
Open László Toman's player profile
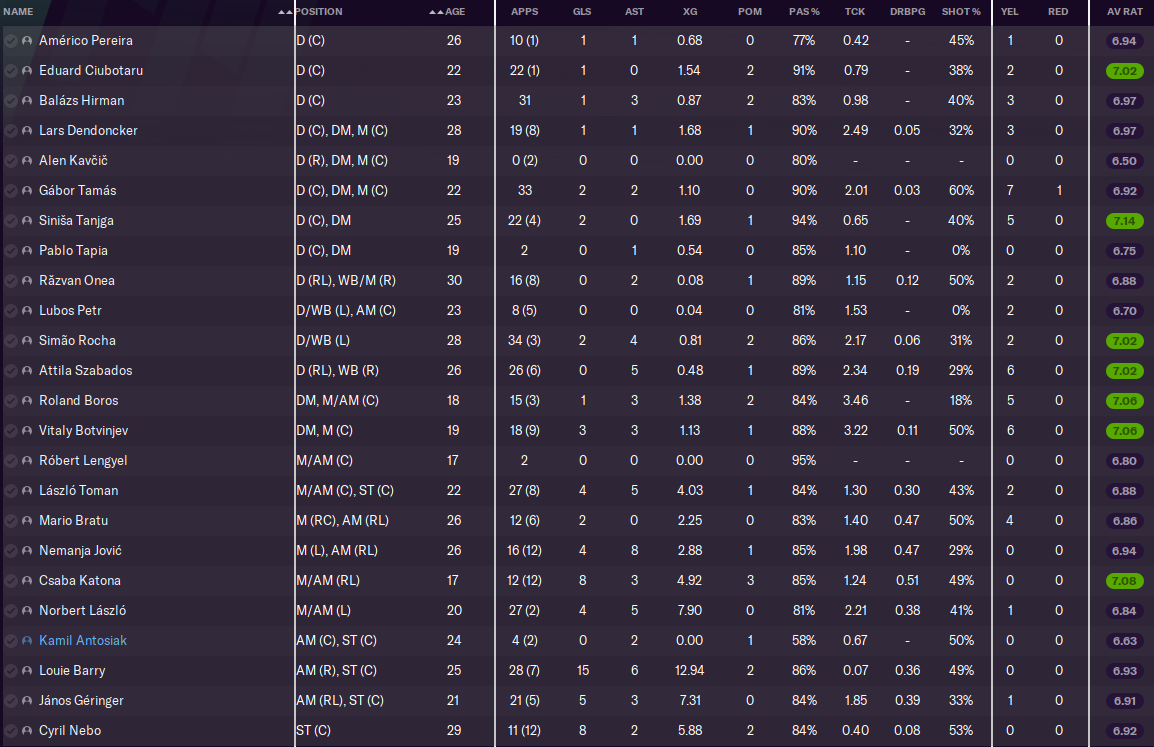click(x=78, y=491)
